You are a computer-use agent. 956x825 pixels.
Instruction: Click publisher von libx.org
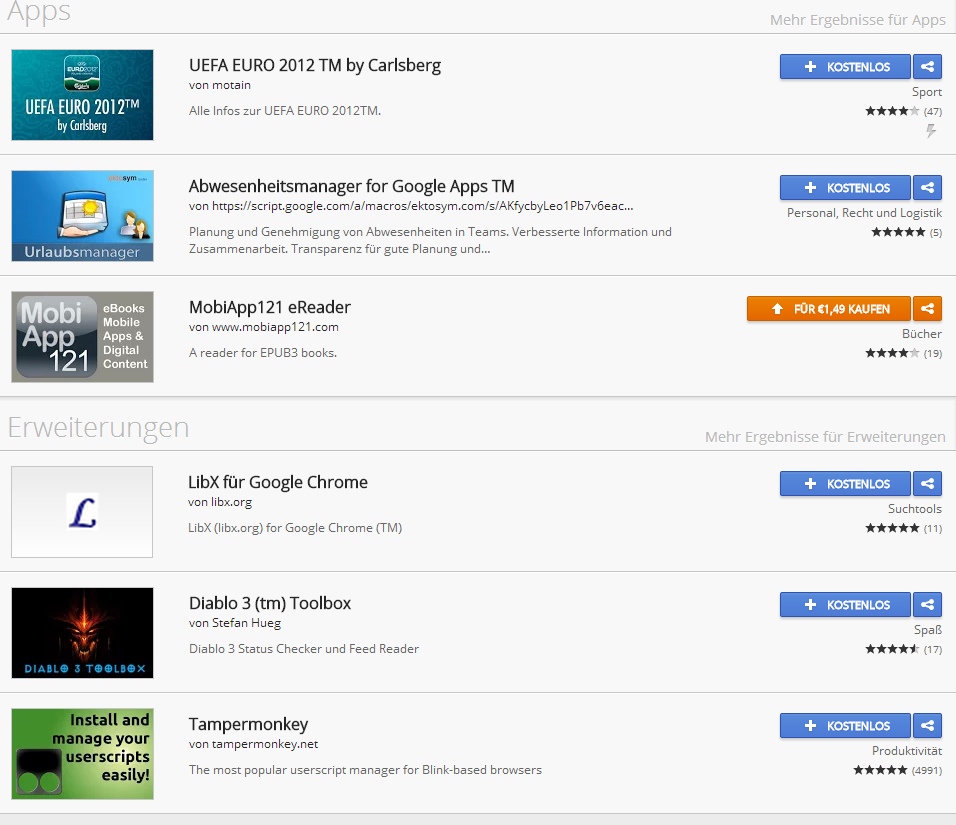point(219,502)
